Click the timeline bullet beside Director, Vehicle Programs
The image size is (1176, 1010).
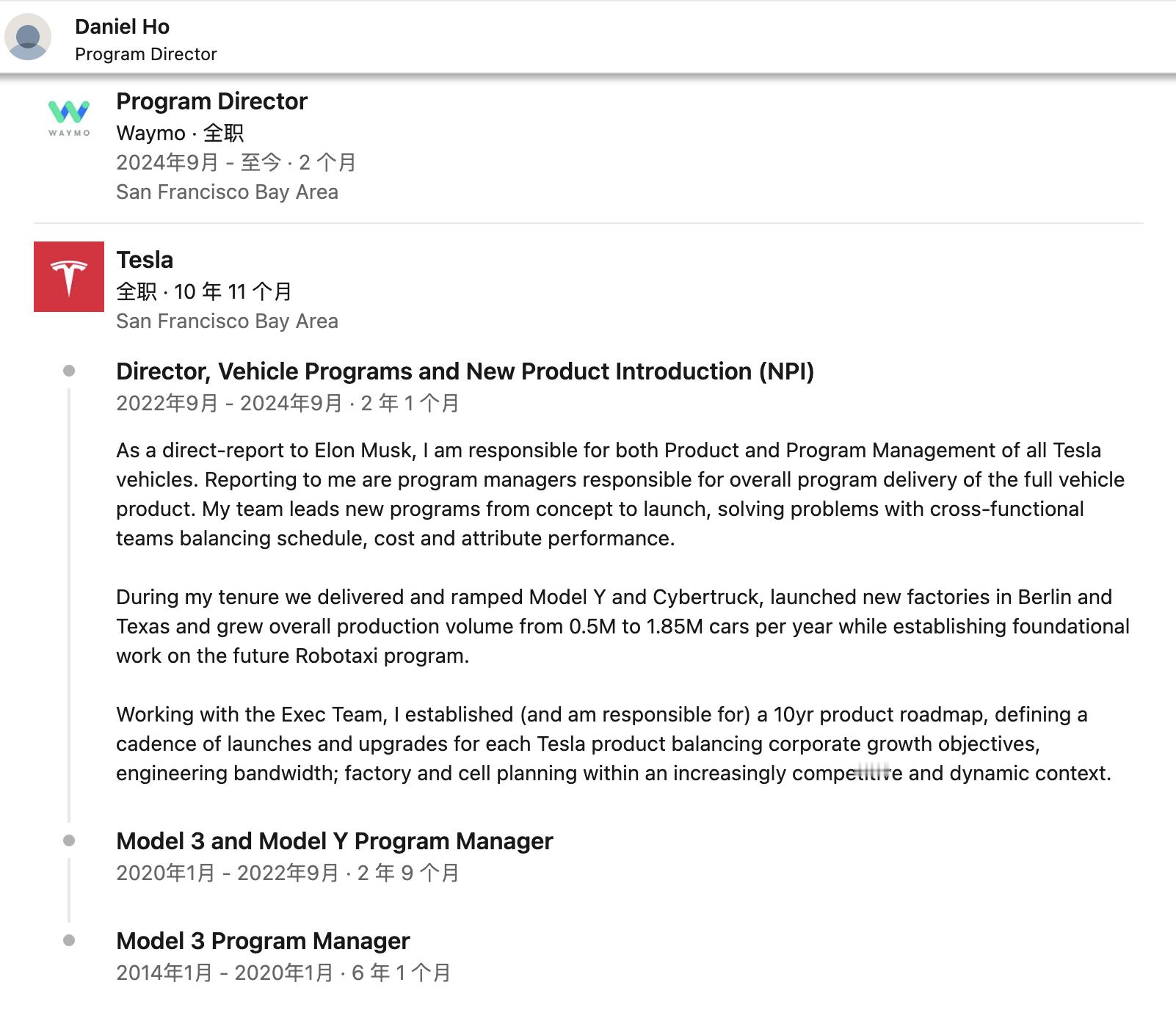pyautogui.click(x=69, y=371)
